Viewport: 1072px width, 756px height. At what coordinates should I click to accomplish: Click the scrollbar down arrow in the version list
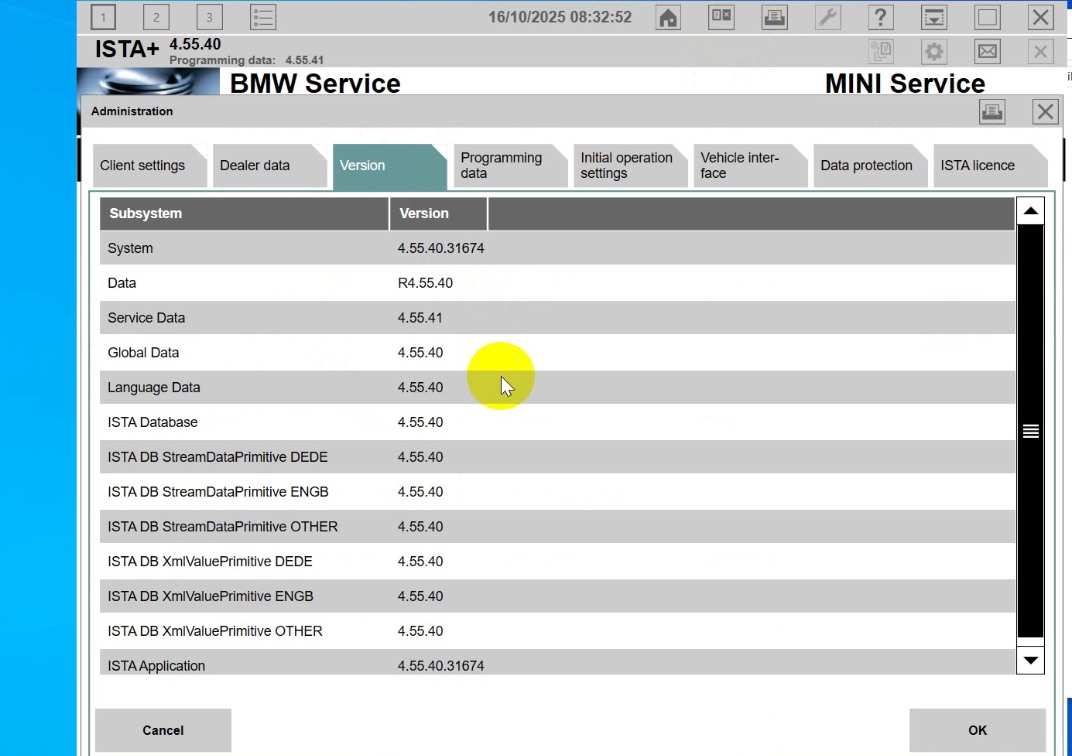click(1030, 660)
